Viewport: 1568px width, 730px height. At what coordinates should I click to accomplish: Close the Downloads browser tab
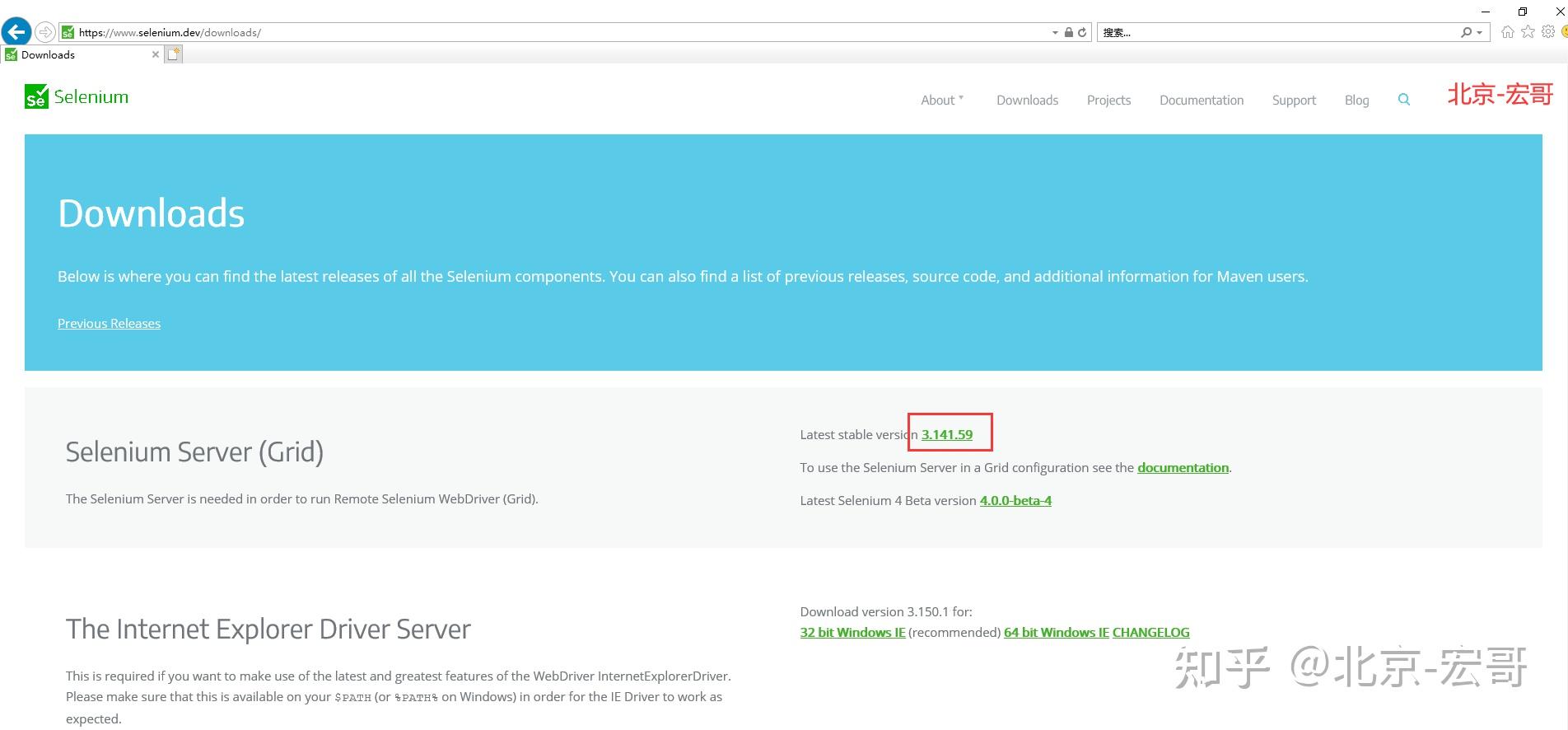156,54
